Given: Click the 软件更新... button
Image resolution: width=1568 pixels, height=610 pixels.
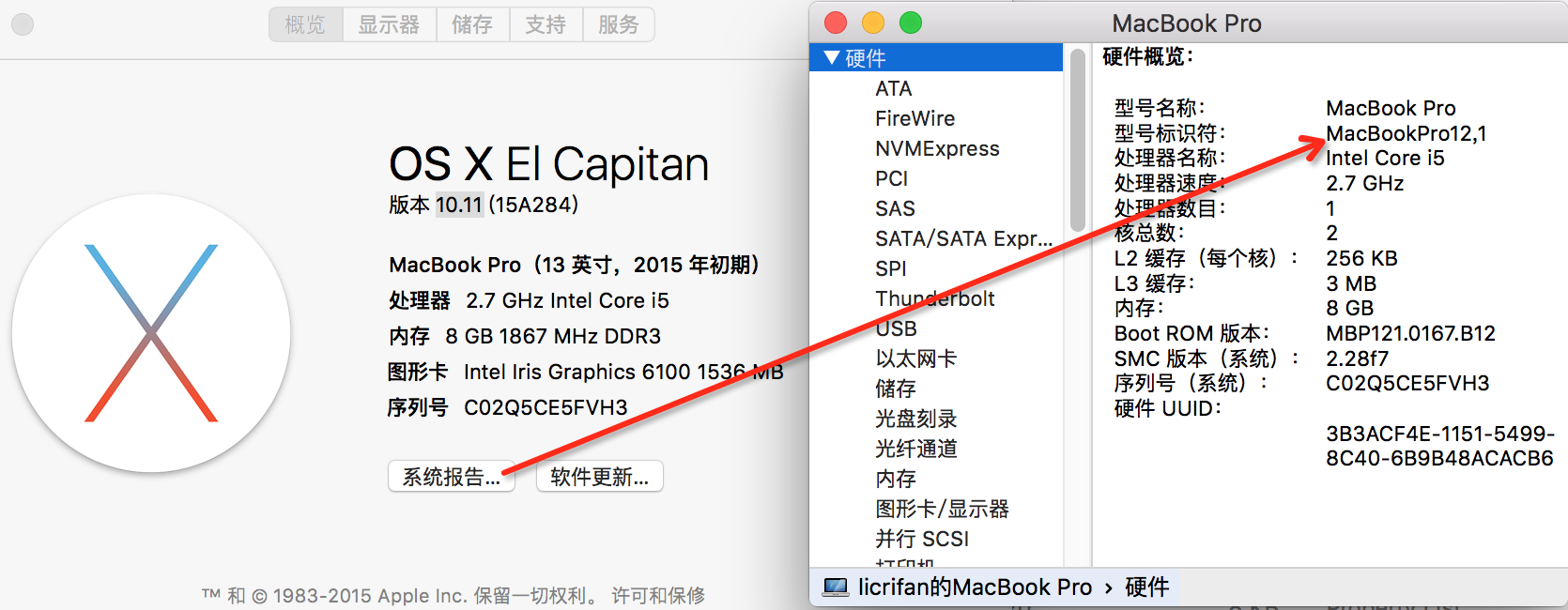Looking at the screenshot, I should click(x=599, y=477).
